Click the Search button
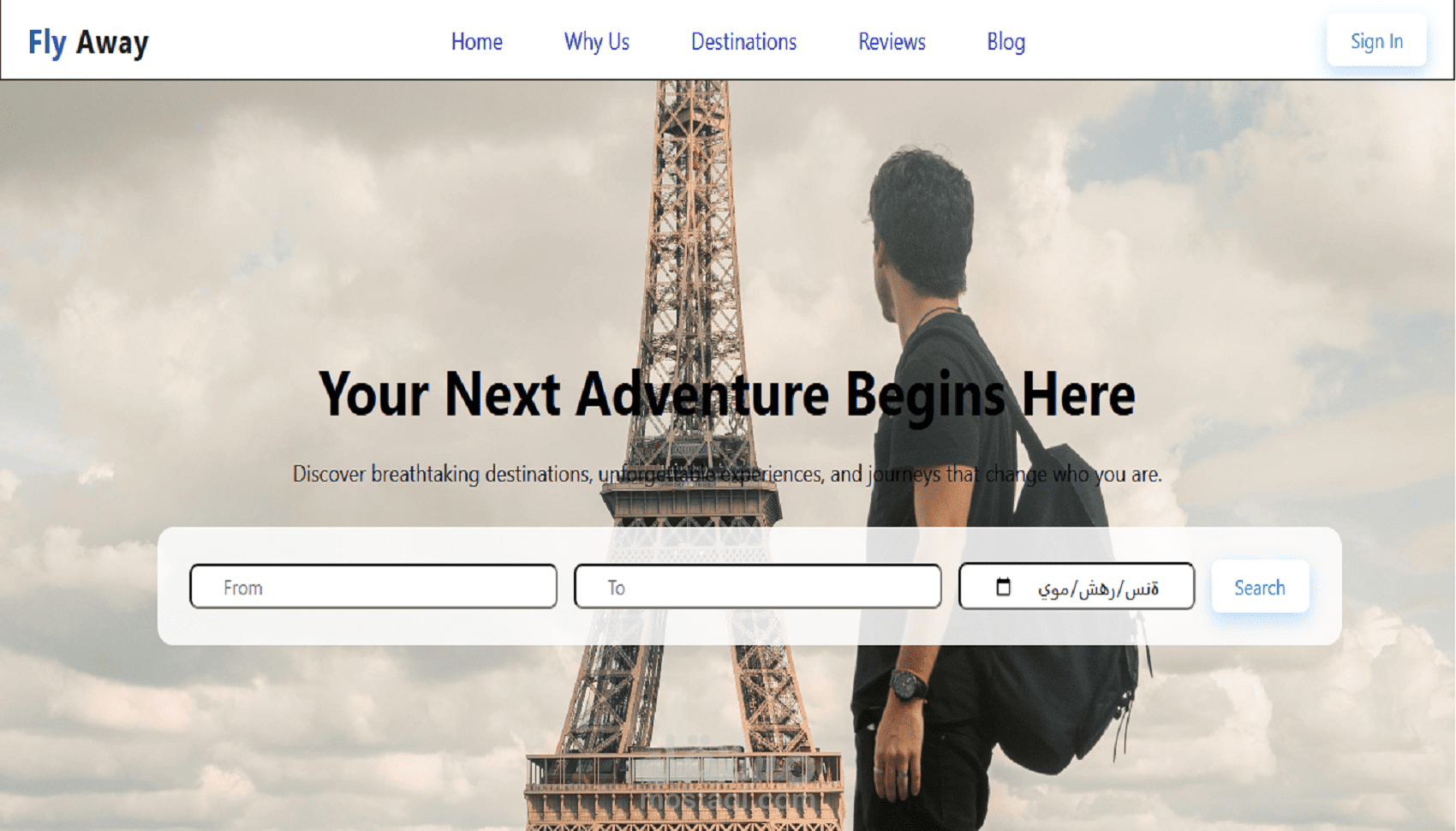Image resolution: width=1456 pixels, height=831 pixels. click(x=1260, y=587)
